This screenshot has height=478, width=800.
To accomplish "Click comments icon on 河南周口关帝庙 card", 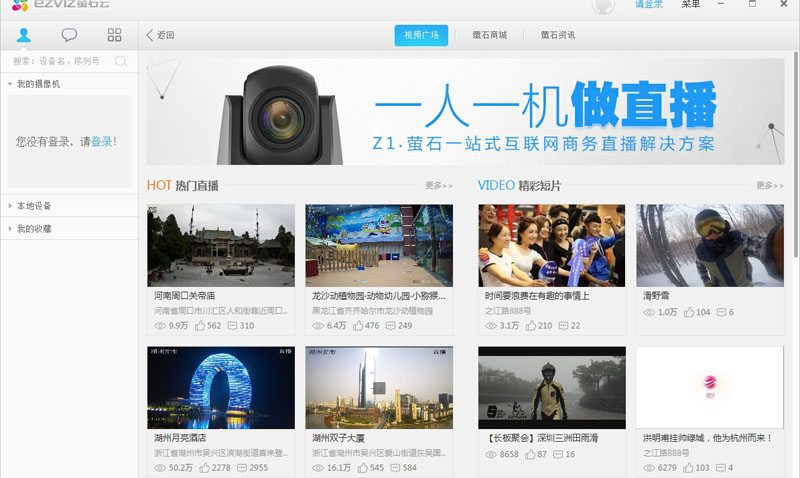I will coord(232,325).
